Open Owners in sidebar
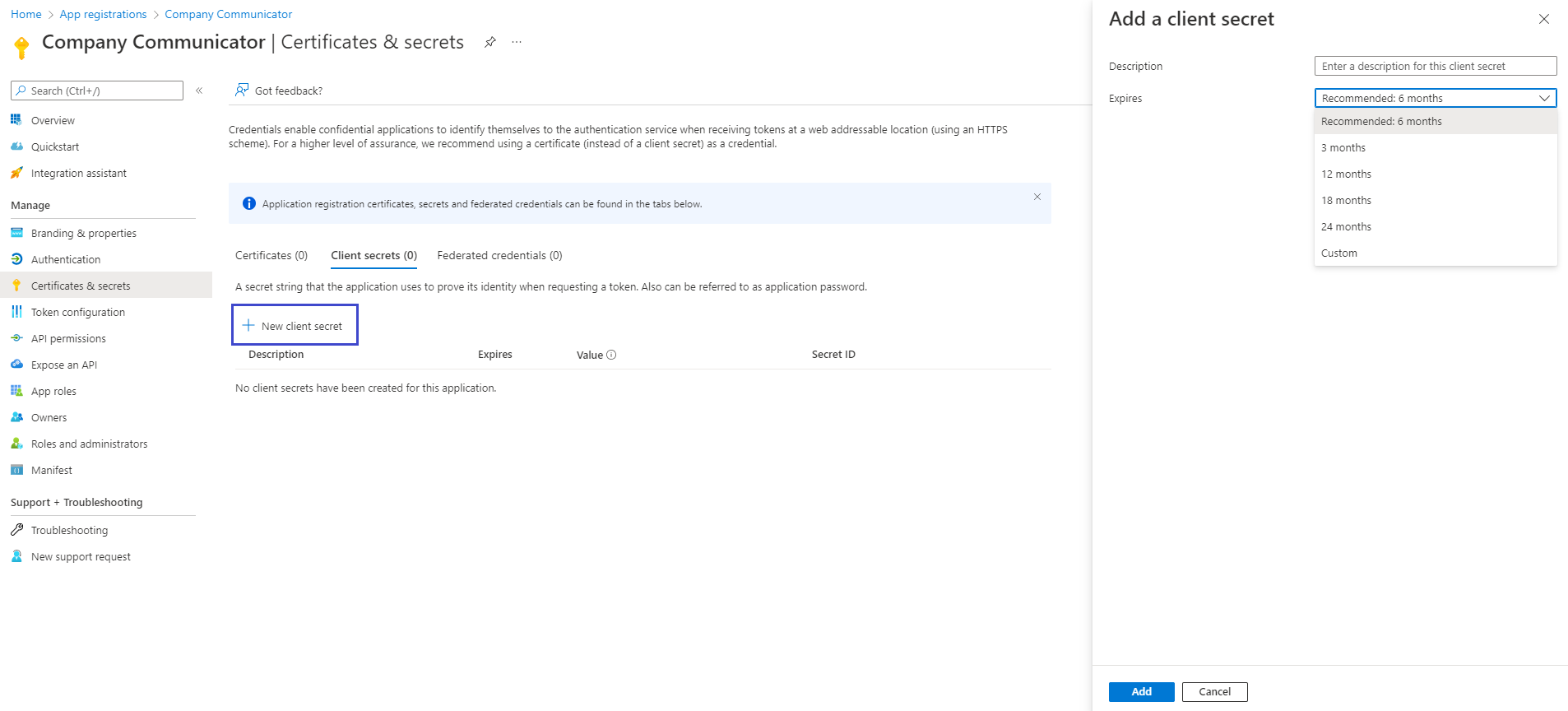The width and height of the screenshot is (1568, 711). tap(49, 417)
